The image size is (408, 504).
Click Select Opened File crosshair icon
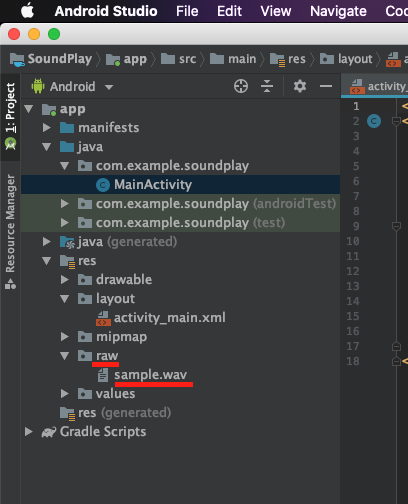(x=241, y=86)
